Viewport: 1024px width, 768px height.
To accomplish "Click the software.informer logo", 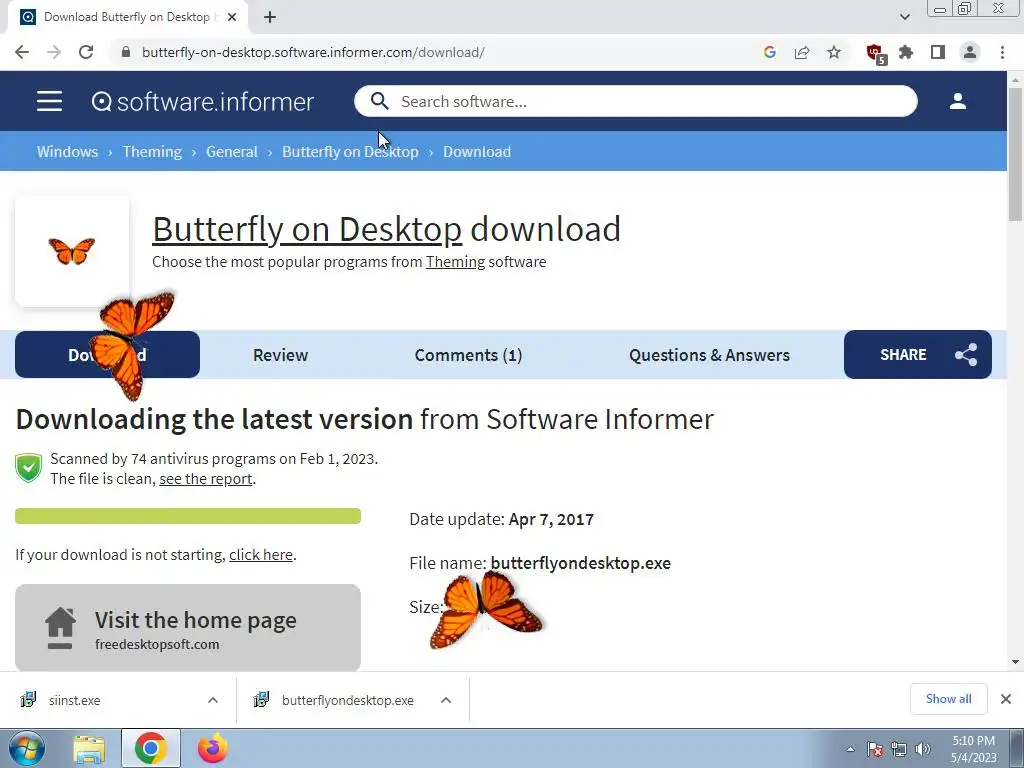I will [x=202, y=101].
